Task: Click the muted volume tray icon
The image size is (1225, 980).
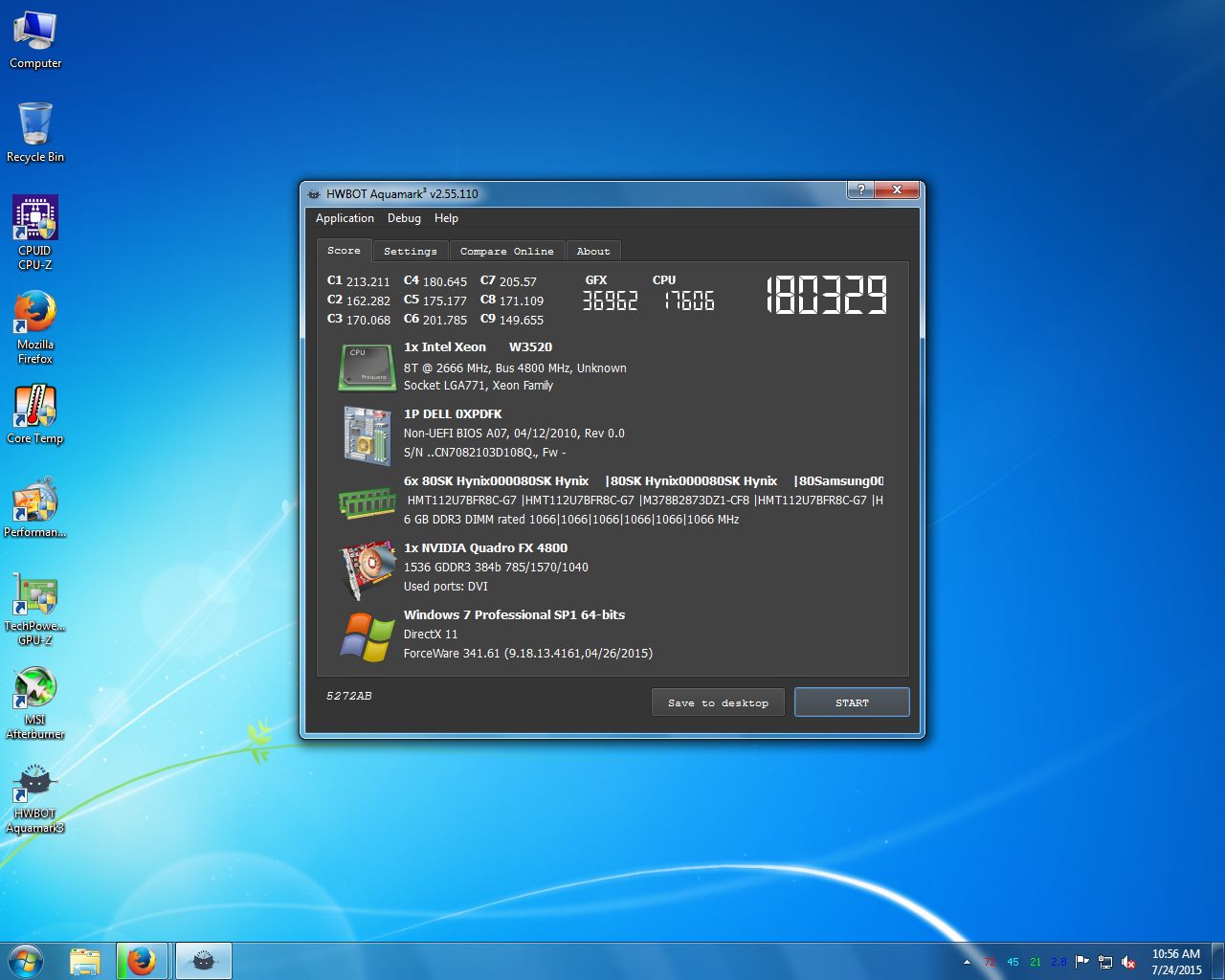Action: [x=1128, y=962]
